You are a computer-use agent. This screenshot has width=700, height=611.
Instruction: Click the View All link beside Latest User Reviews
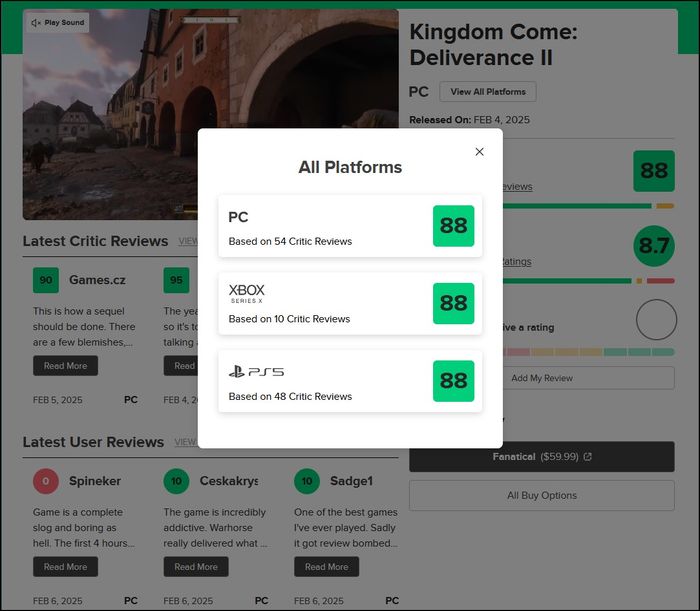point(186,442)
